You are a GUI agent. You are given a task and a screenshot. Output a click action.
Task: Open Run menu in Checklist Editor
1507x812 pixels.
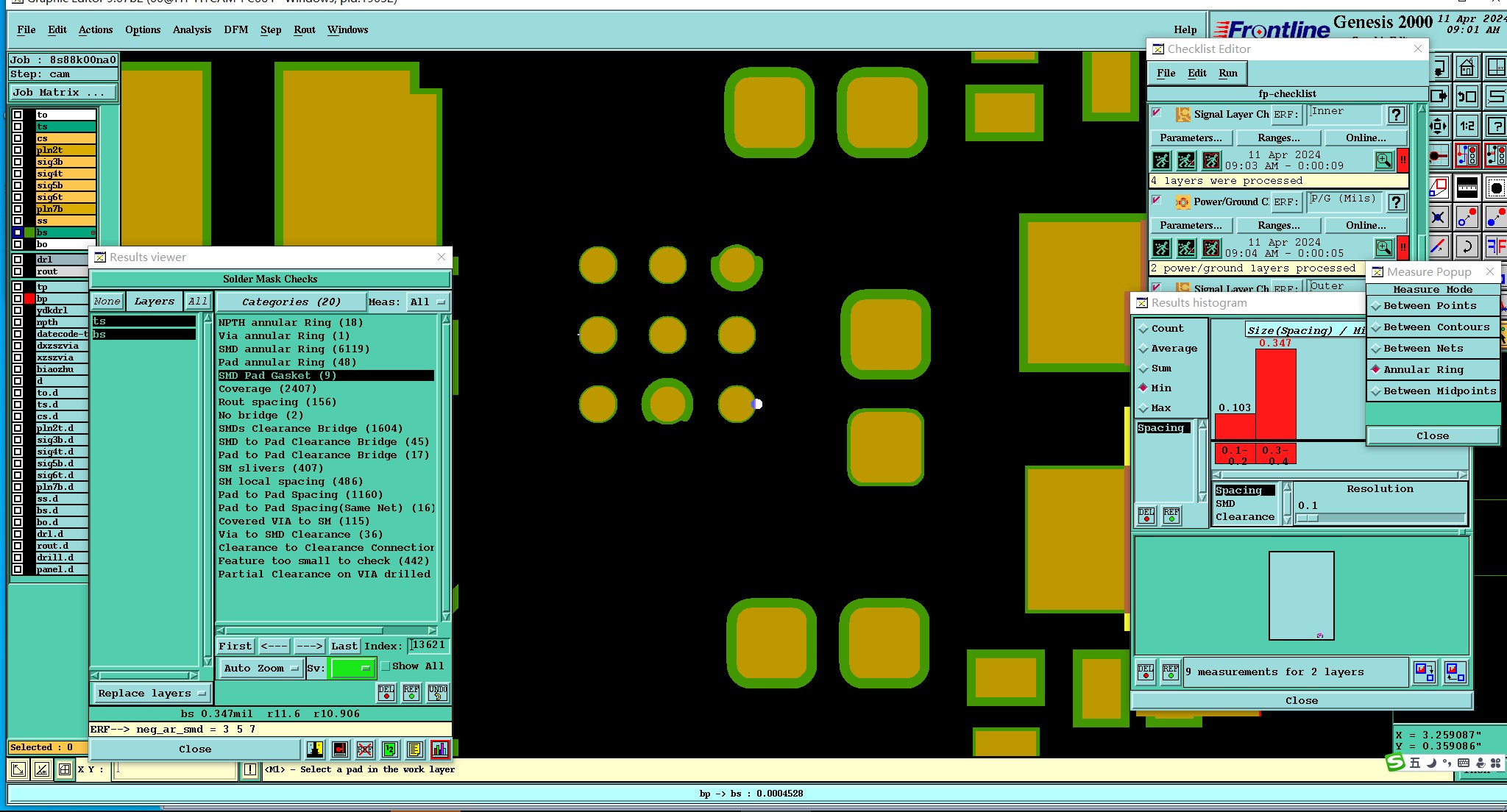click(x=1227, y=73)
